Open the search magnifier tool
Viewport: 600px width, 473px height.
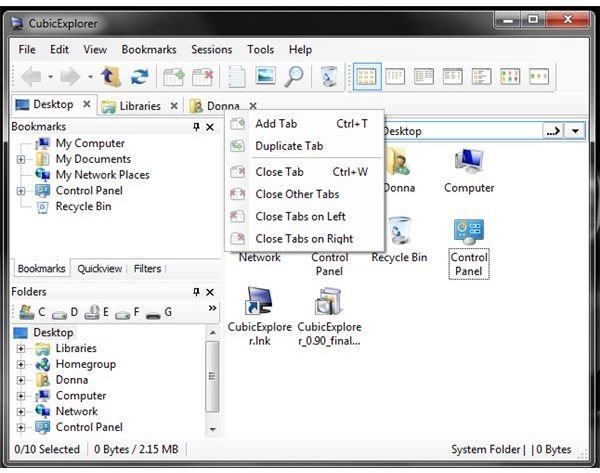pyautogui.click(x=294, y=77)
